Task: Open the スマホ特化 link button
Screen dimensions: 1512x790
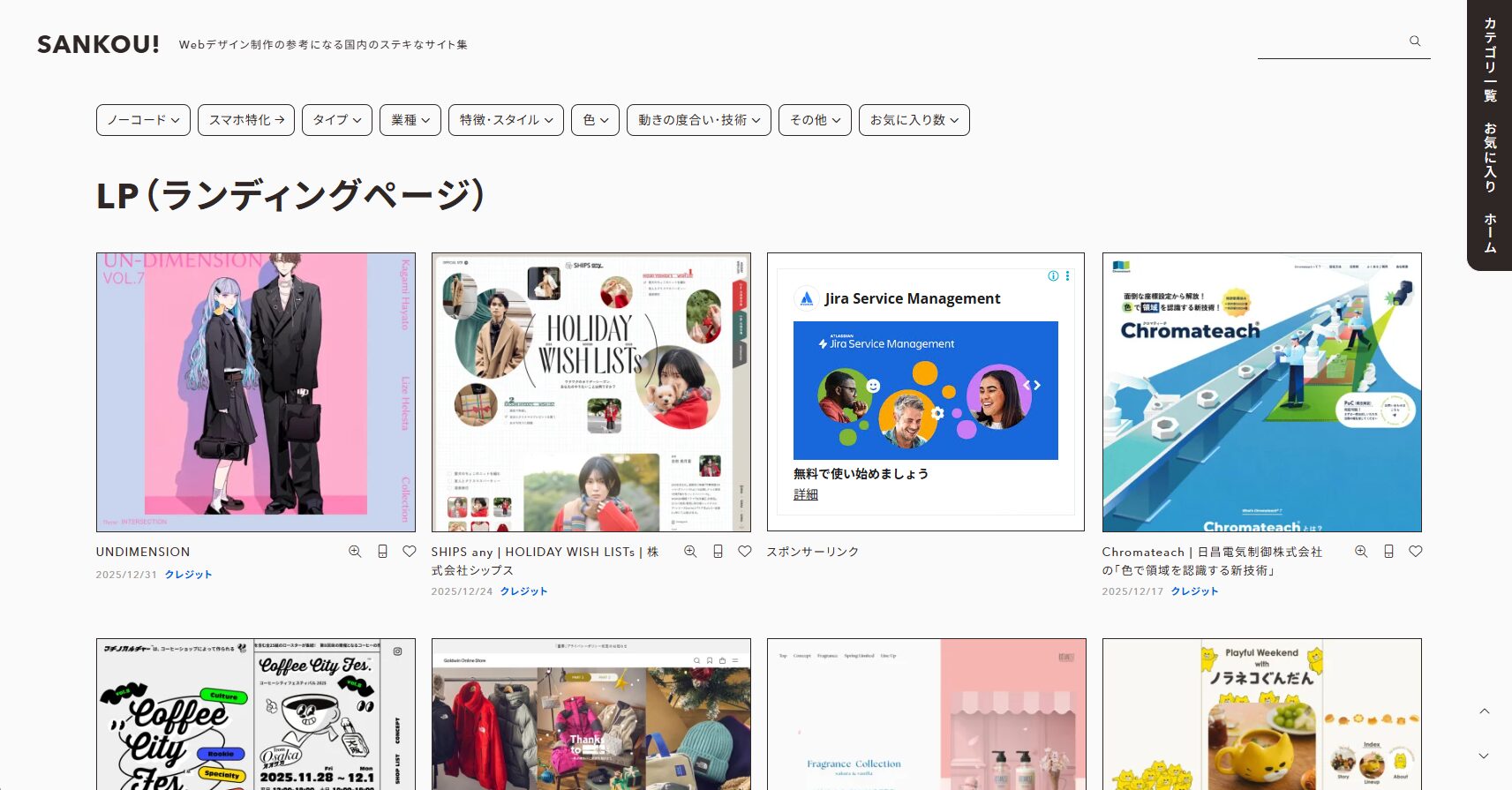Action: click(x=246, y=120)
